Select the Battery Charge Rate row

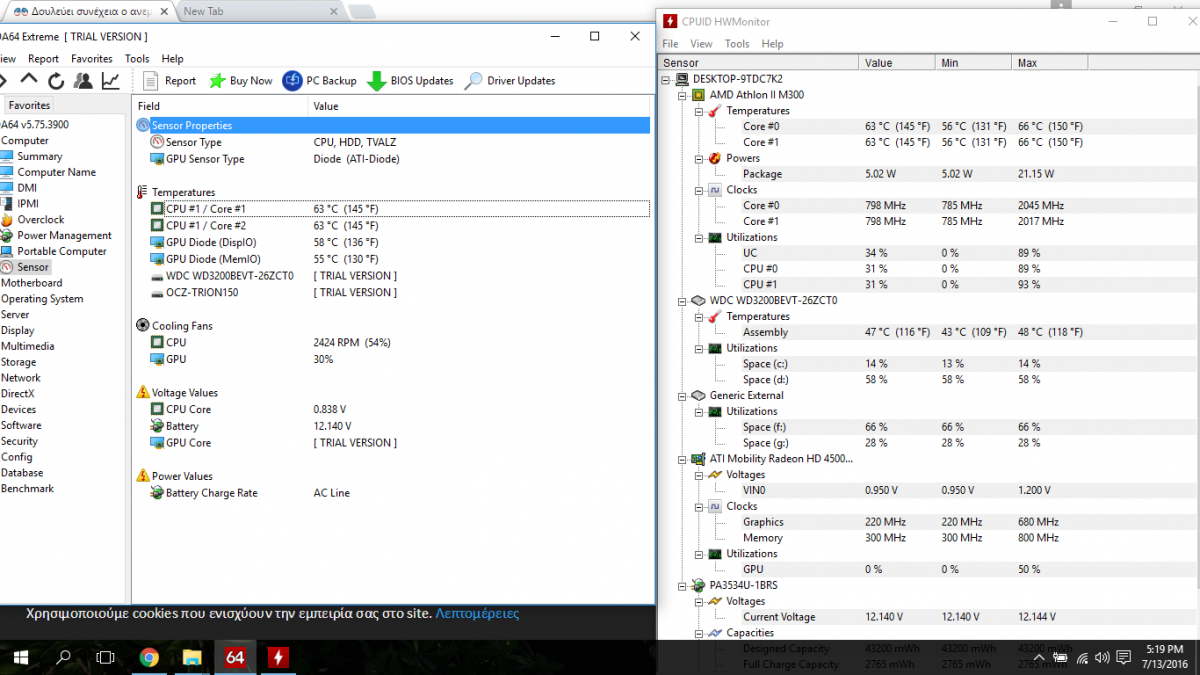tap(393, 493)
